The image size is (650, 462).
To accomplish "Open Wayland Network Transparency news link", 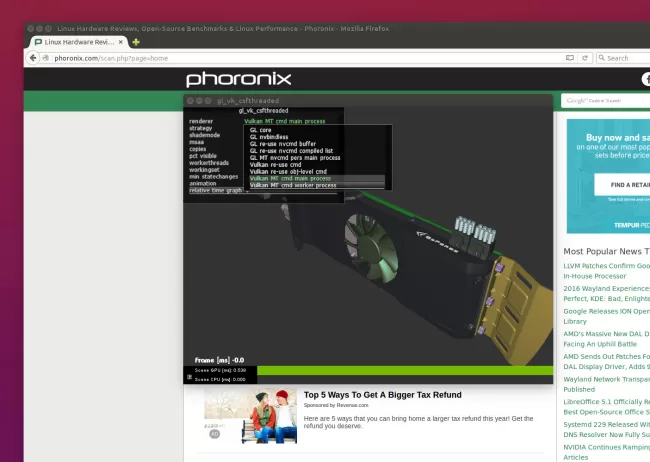I will (606, 384).
